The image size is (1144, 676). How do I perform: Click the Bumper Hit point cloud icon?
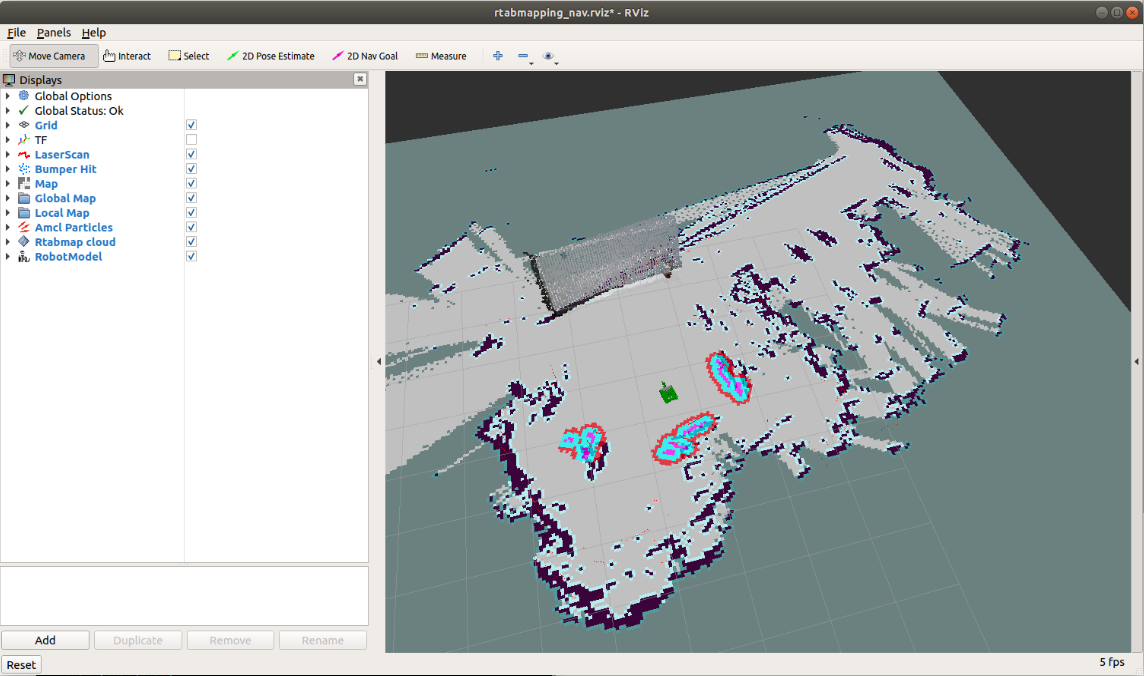coord(24,168)
